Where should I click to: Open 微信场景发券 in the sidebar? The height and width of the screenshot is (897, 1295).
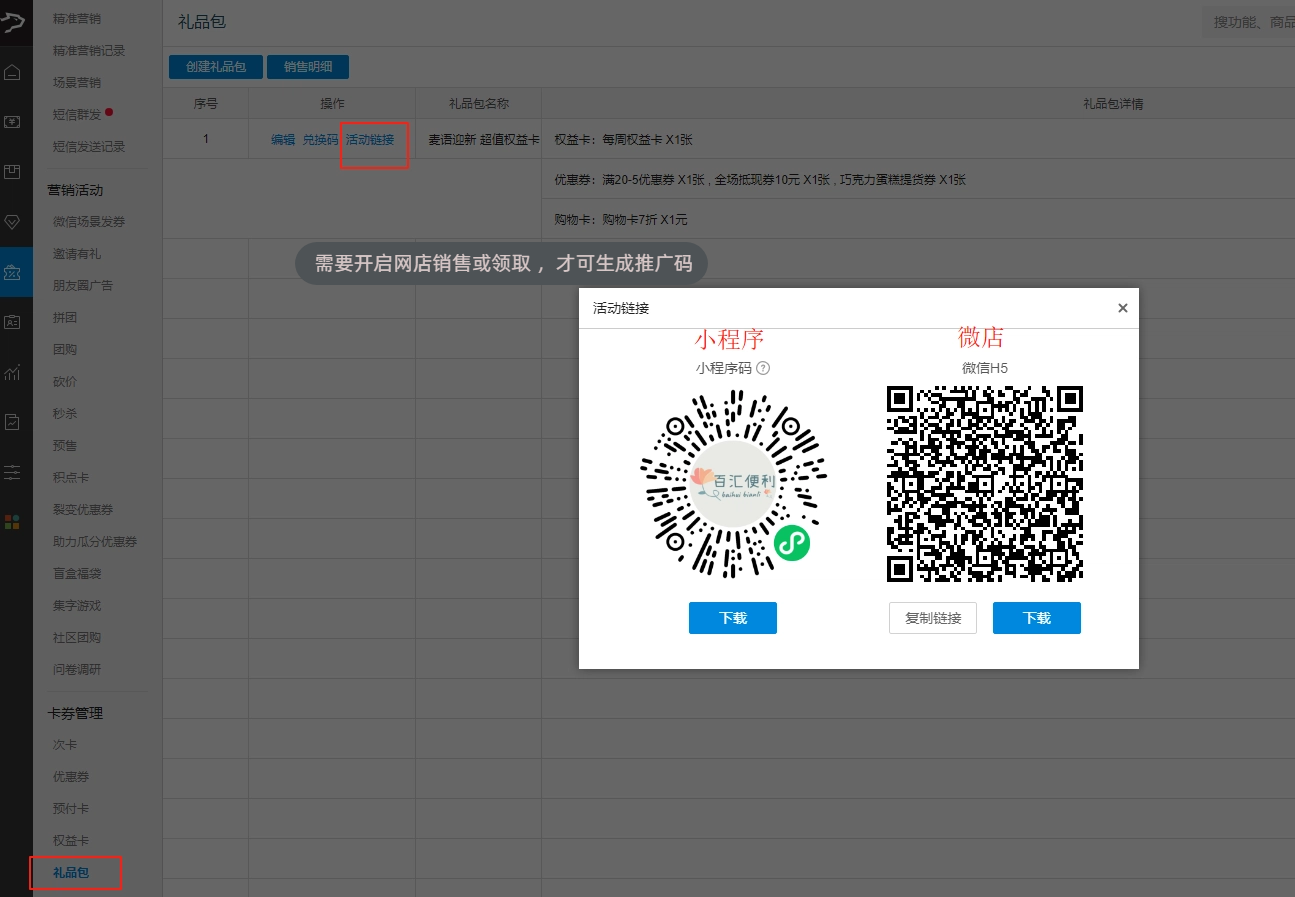89,221
